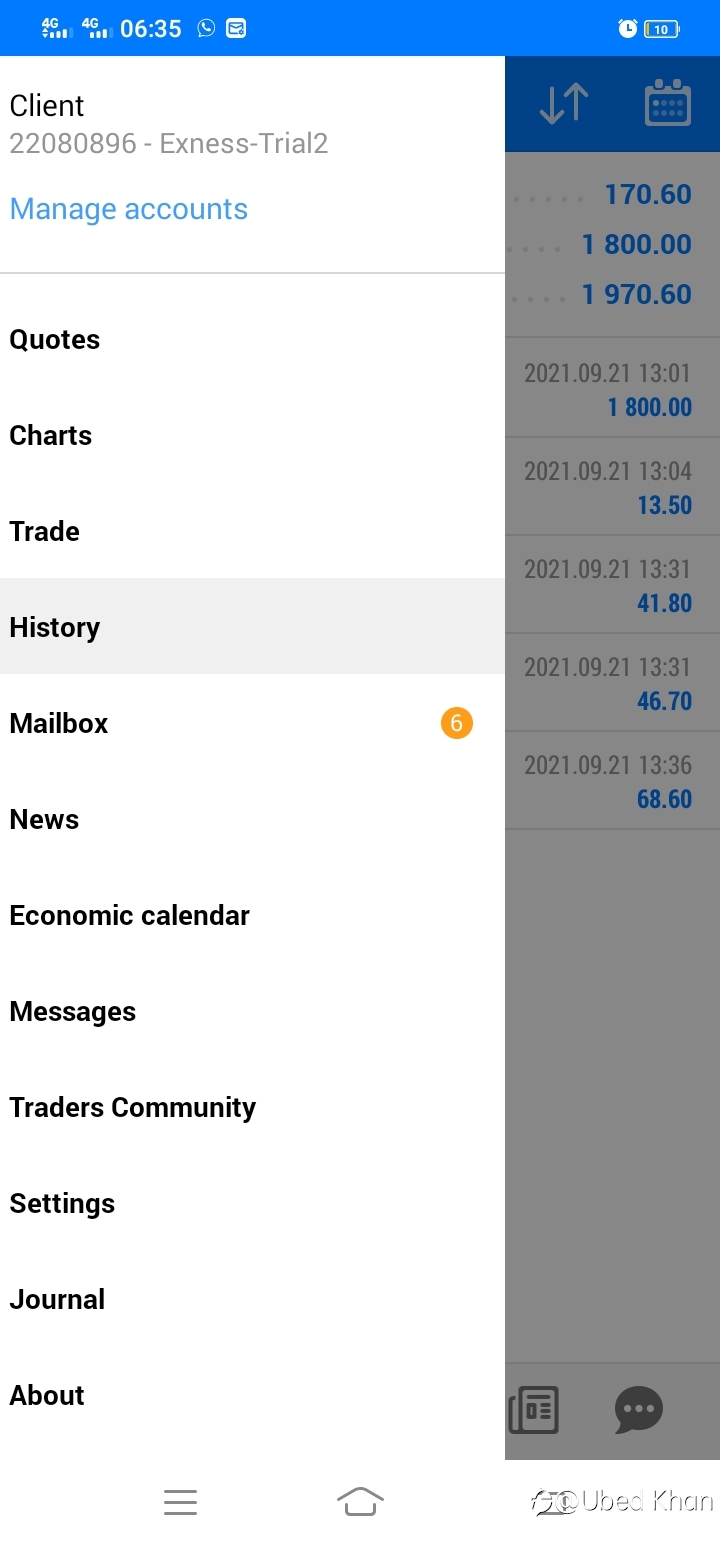Tap the Client account name header
This screenshot has height=1544, width=720.
coord(47,106)
